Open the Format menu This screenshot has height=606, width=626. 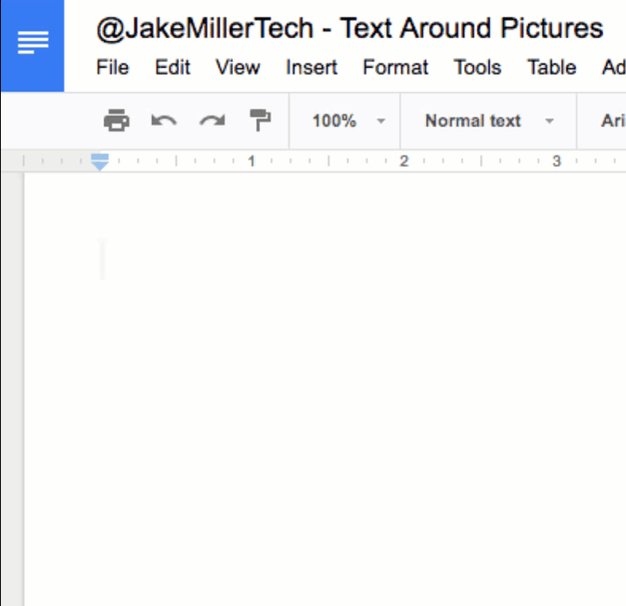pos(395,67)
